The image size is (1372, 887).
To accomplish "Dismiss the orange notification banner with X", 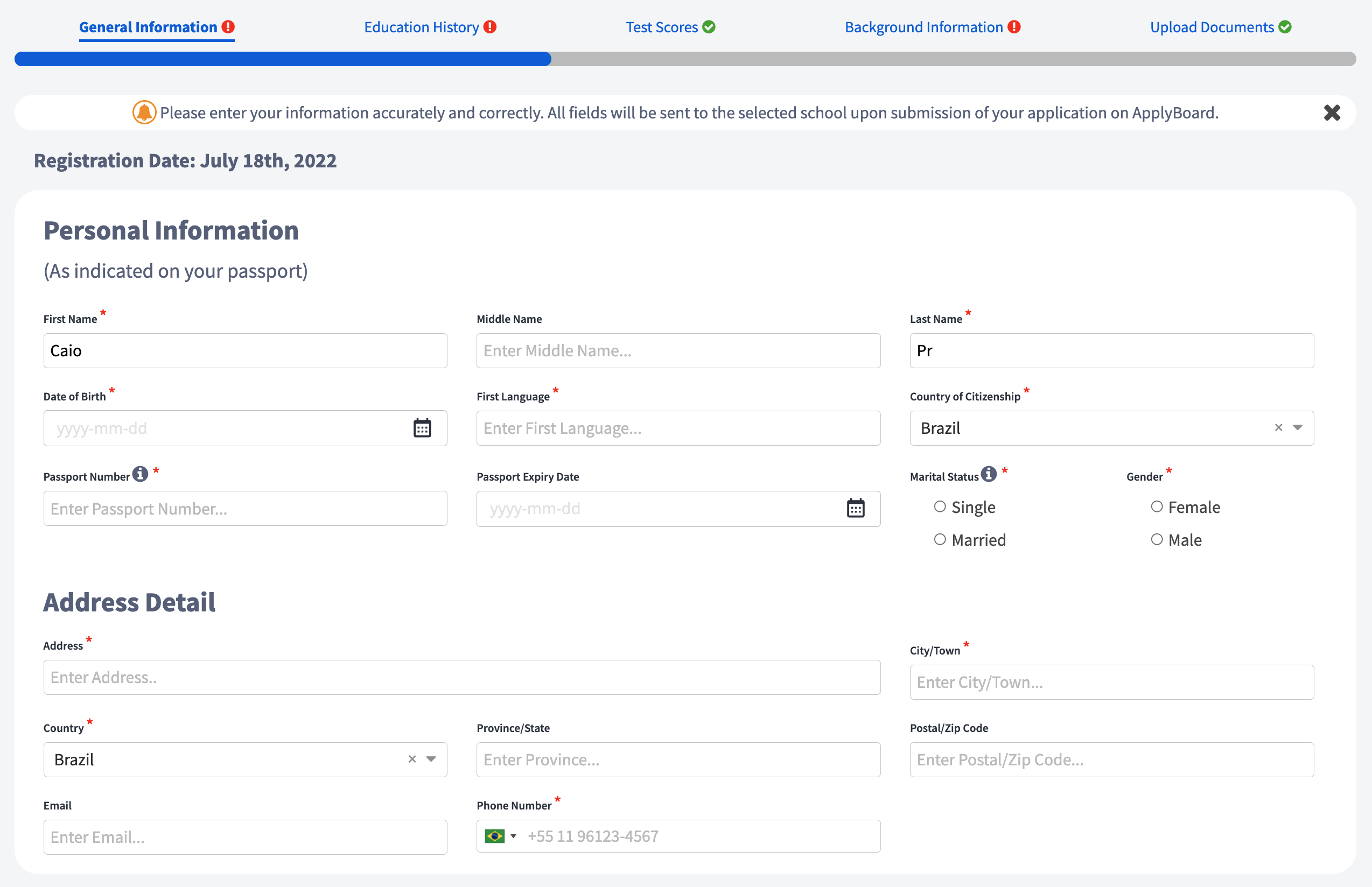I will 1332,113.
